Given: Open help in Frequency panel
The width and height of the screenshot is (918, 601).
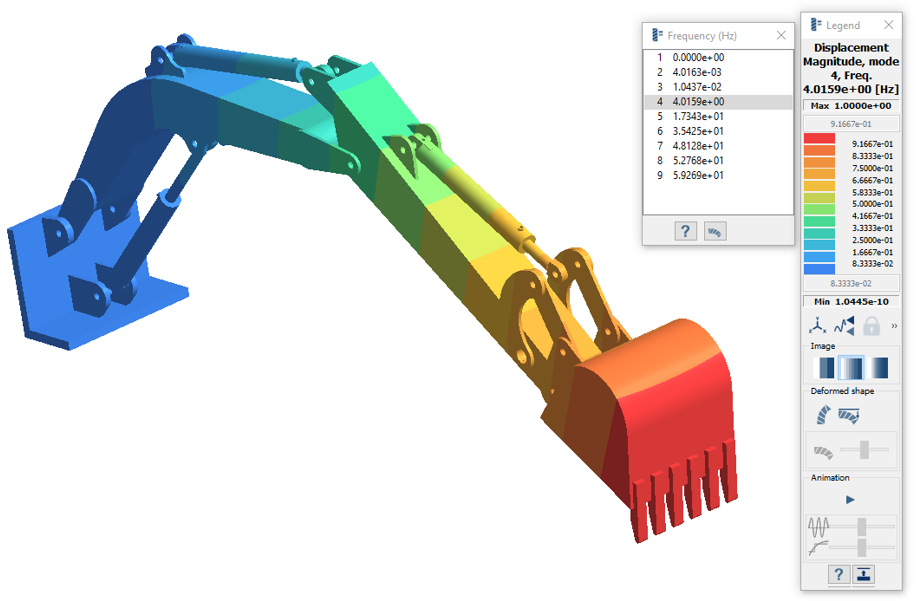Looking at the screenshot, I should 685,231.
